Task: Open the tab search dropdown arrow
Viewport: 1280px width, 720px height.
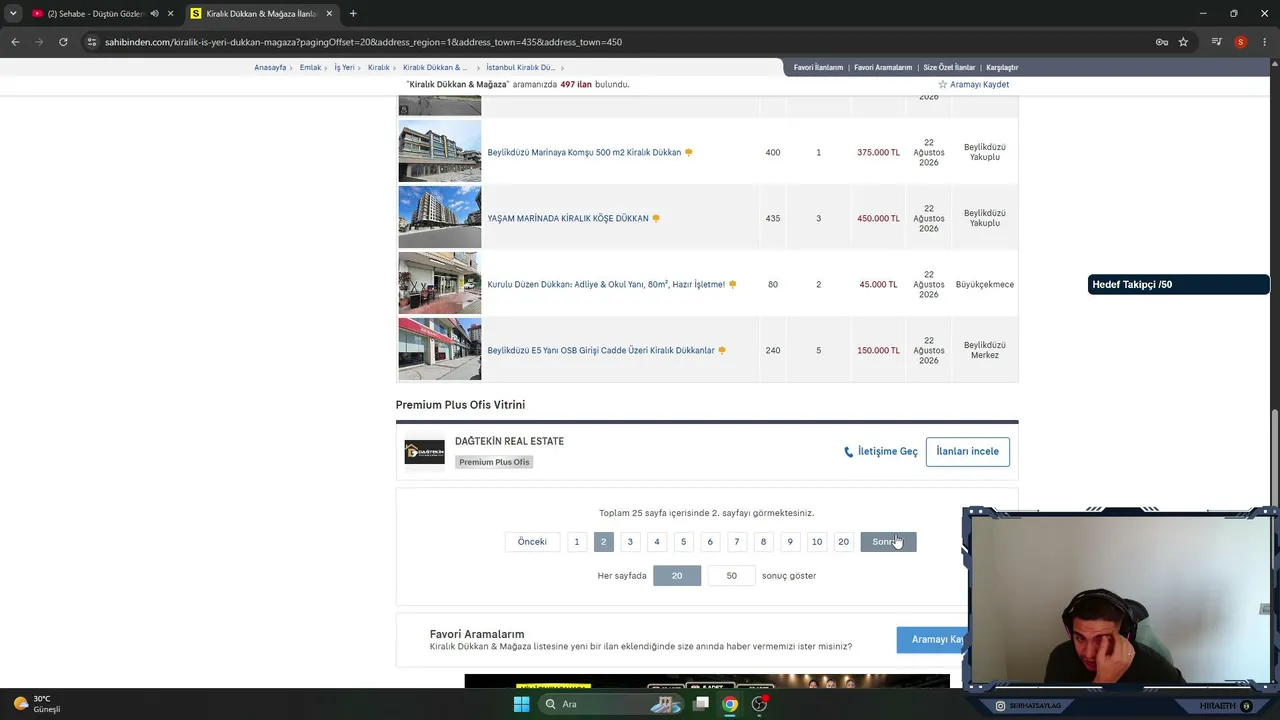Action: pos(13,13)
